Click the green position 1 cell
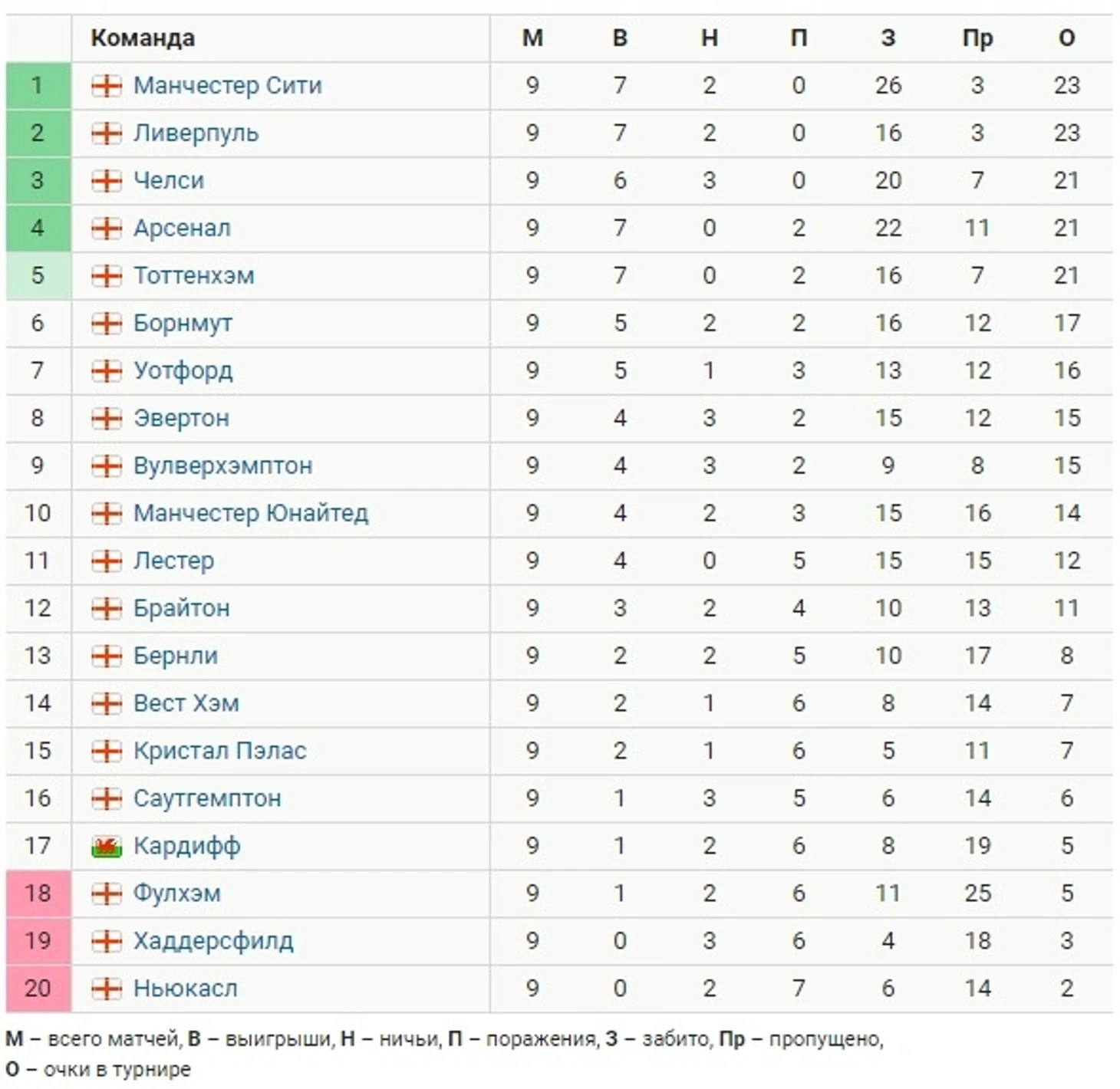The image size is (1120, 1089). click(38, 86)
